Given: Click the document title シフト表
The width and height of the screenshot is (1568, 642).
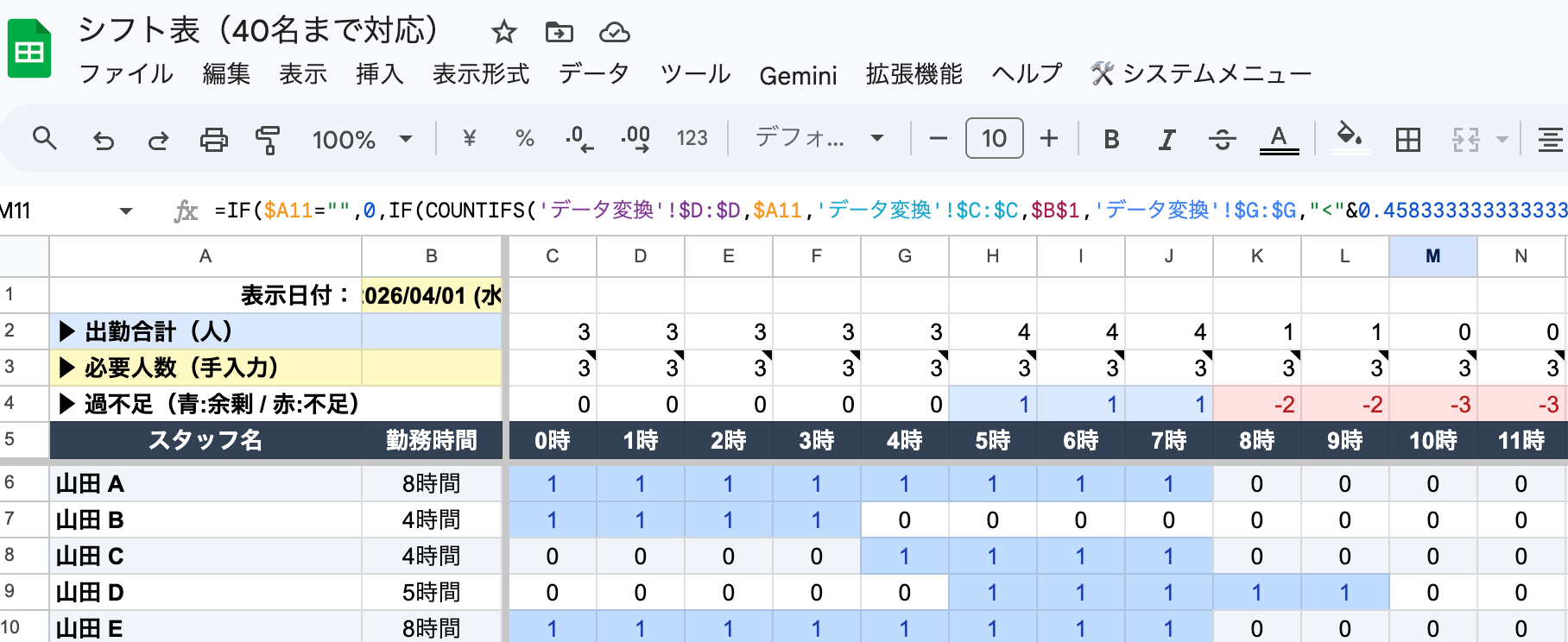Looking at the screenshot, I should [258, 30].
